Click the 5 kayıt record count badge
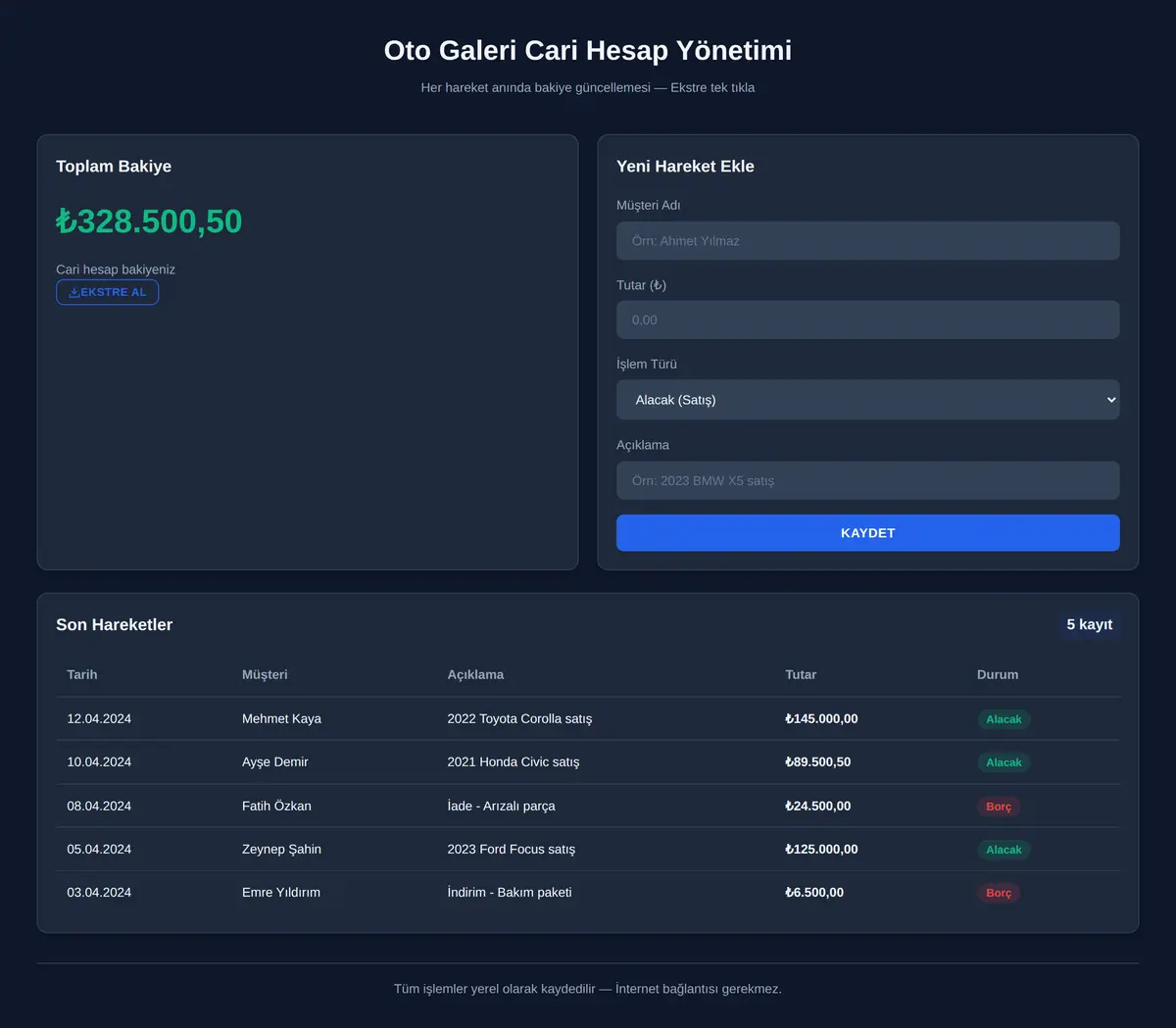The width and height of the screenshot is (1176, 1028). pyautogui.click(x=1090, y=624)
